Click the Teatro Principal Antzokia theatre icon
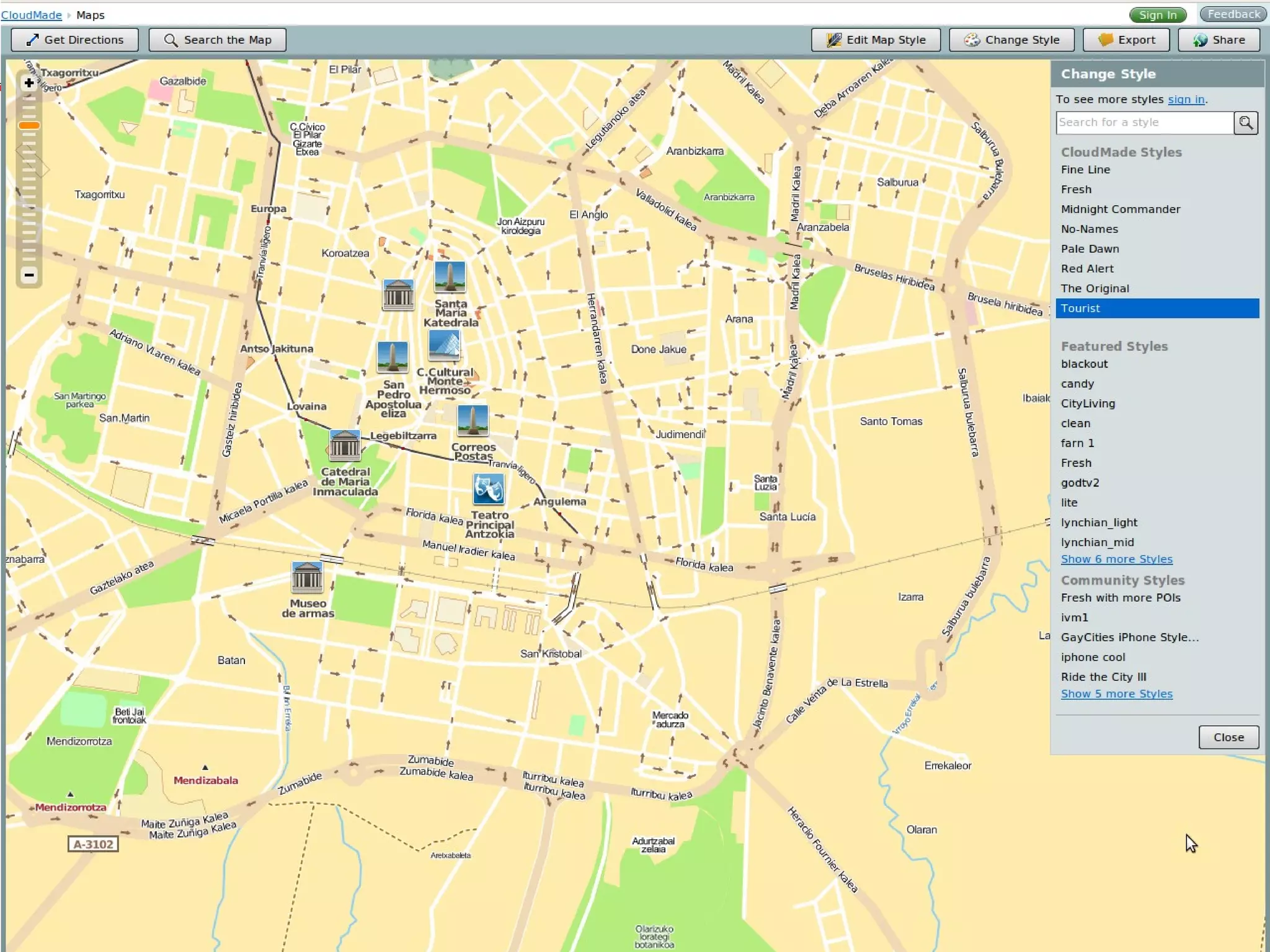Image resolution: width=1270 pixels, height=952 pixels. click(489, 488)
